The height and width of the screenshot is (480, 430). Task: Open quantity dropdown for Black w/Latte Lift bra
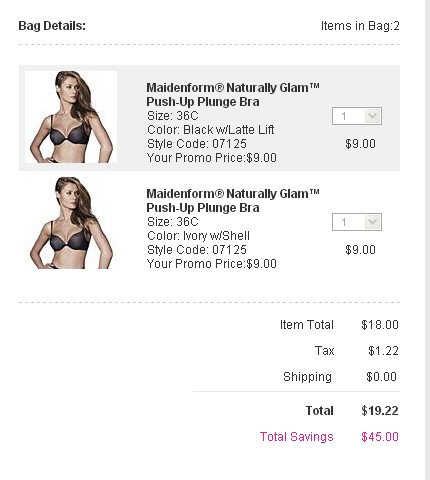[357, 116]
